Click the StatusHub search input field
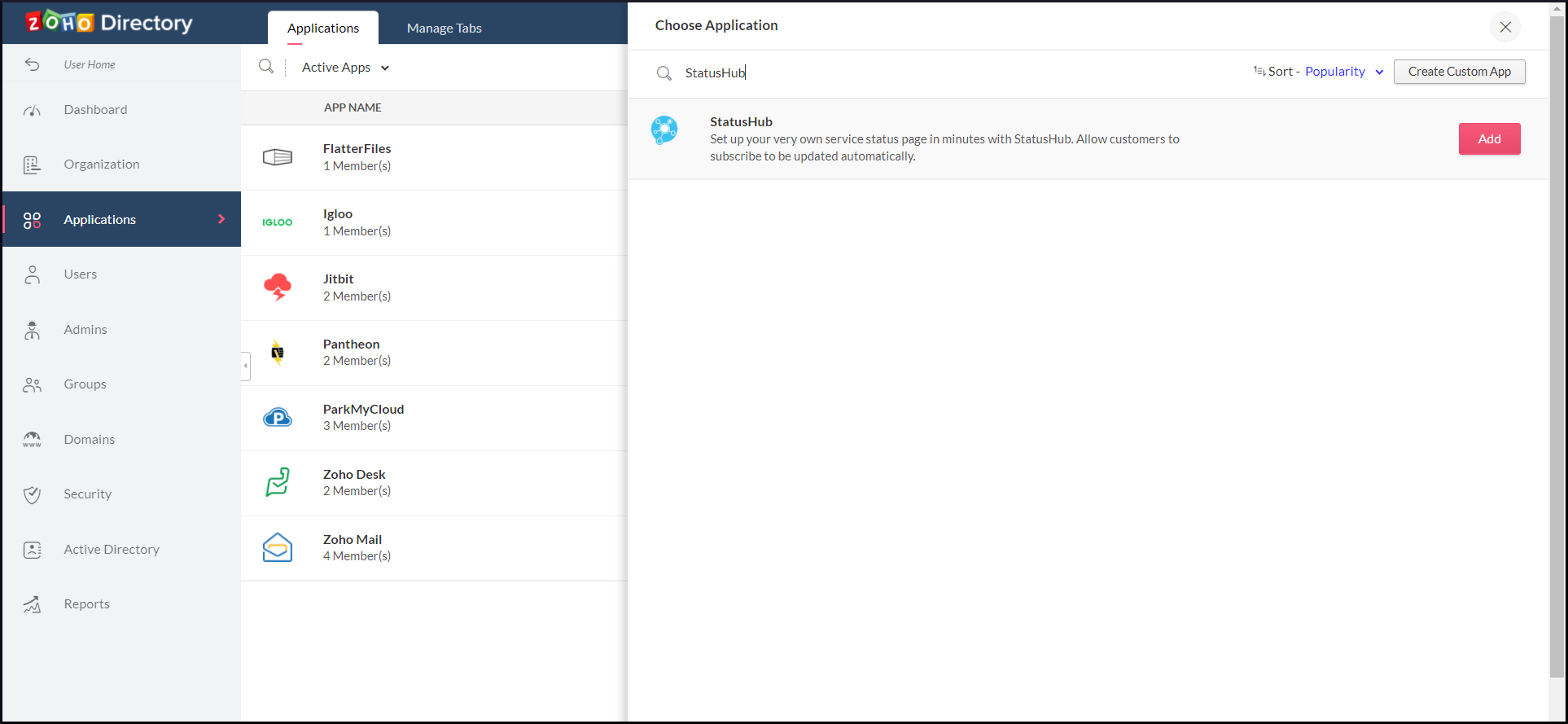 tap(961, 73)
